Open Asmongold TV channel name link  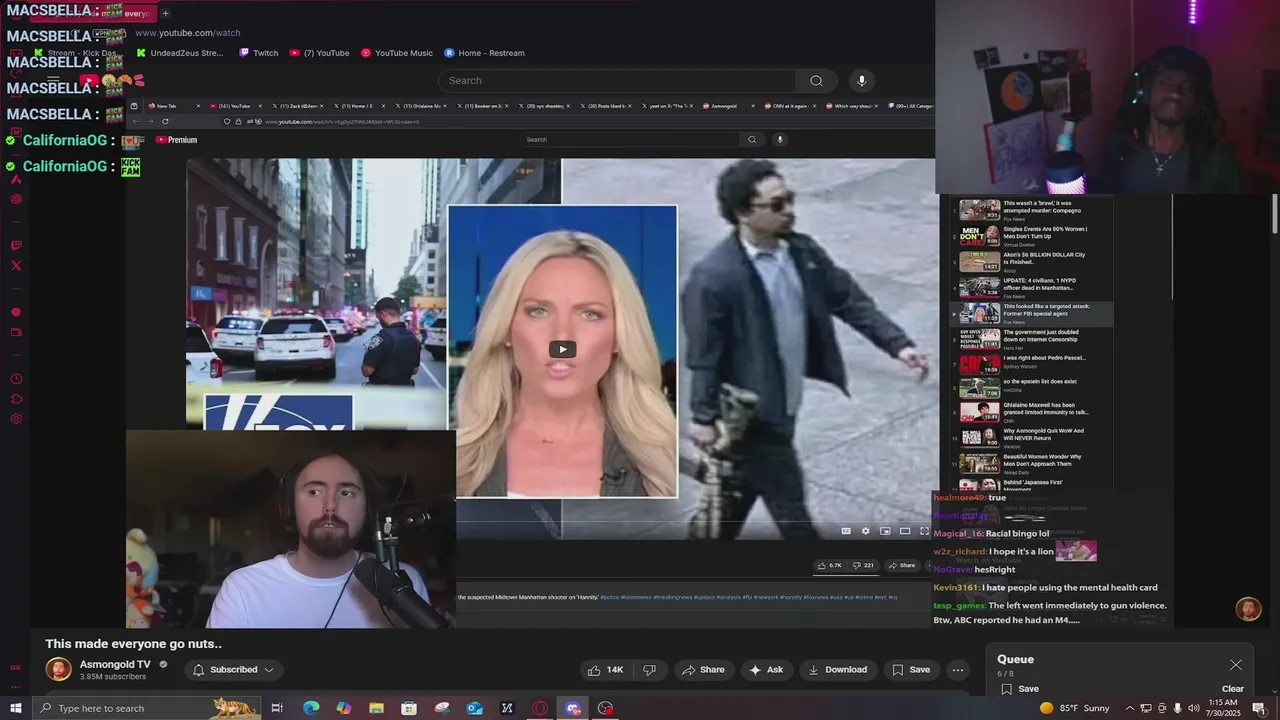[115, 665]
